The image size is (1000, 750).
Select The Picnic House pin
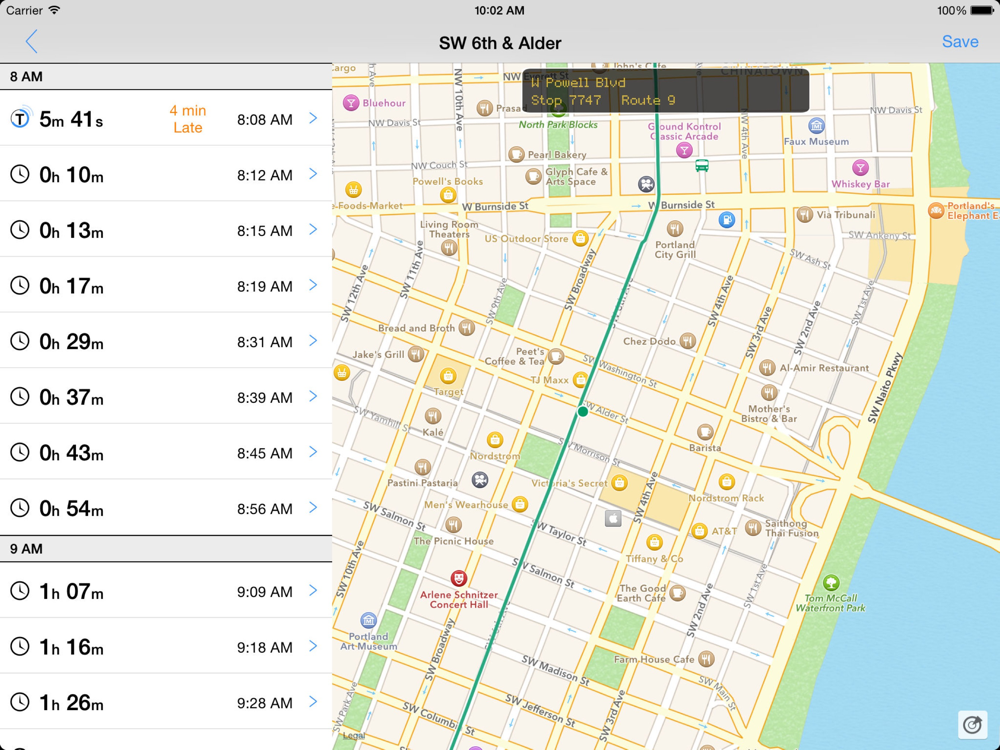(453, 525)
